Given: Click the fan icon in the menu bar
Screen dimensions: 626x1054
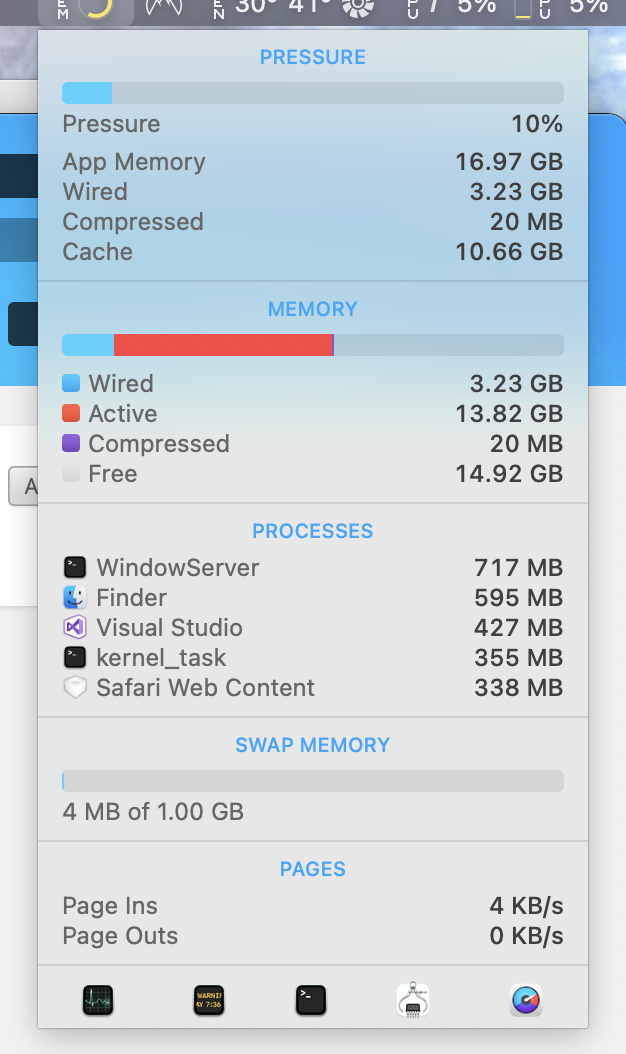Looking at the screenshot, I should 356,7.
